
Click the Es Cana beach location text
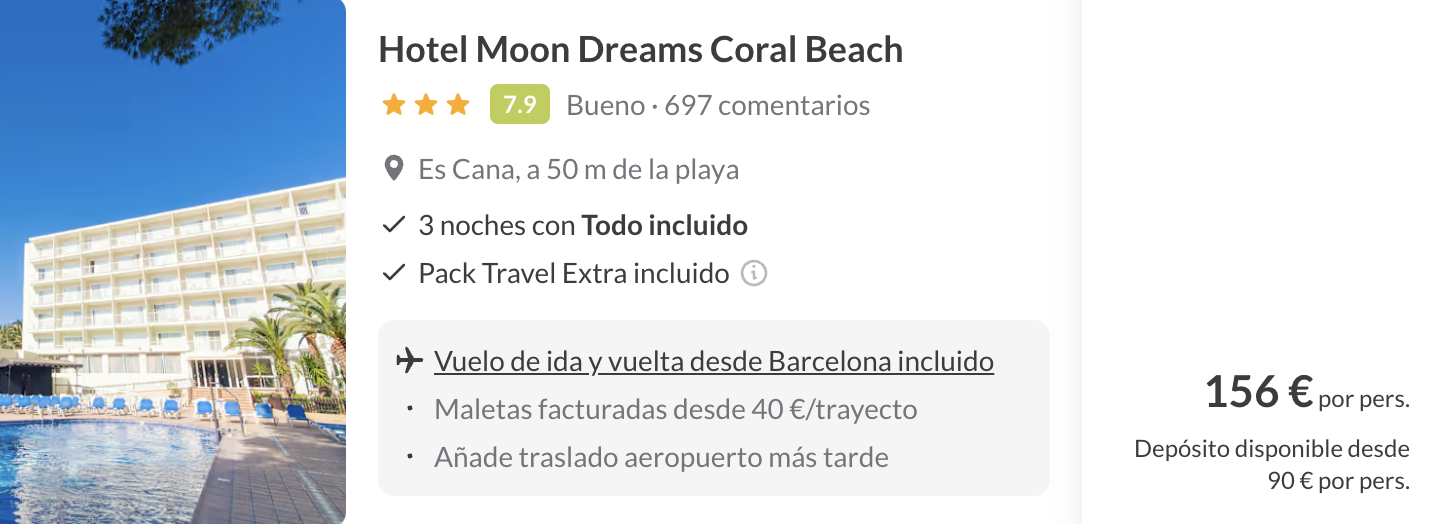(x=579, y=170)
